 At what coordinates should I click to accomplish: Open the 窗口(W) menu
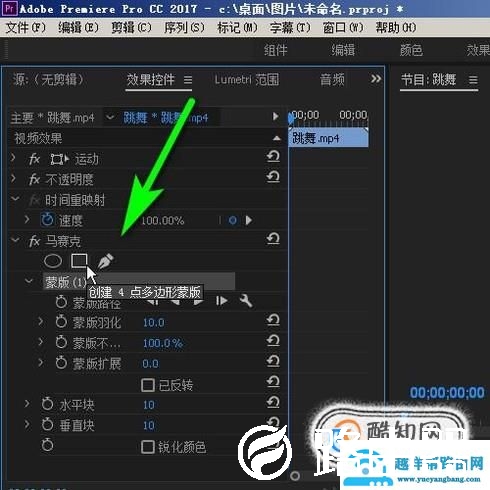click(343, 27)
